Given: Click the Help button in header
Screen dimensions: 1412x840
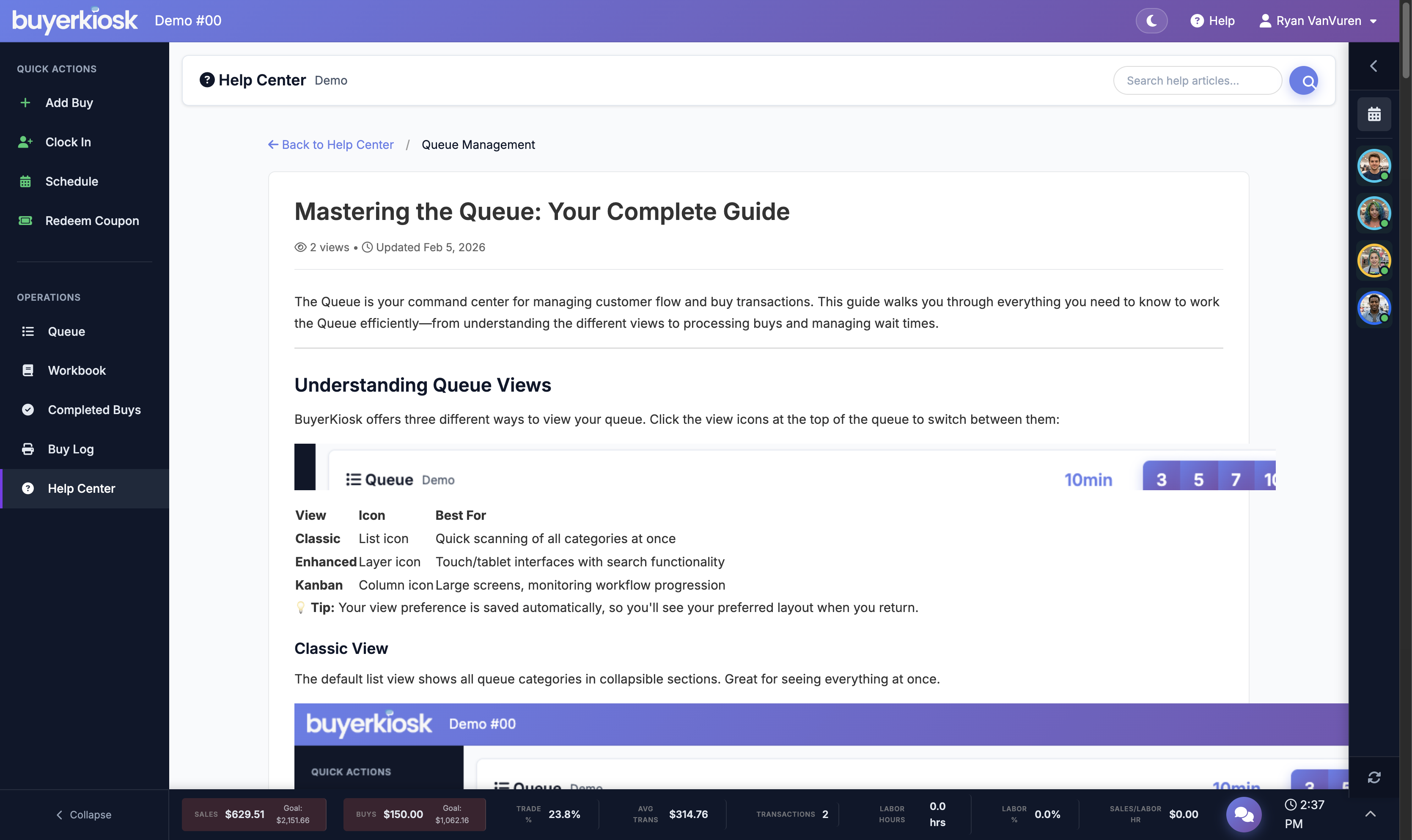Looking at the screenshot, I should click(1212, 21).
